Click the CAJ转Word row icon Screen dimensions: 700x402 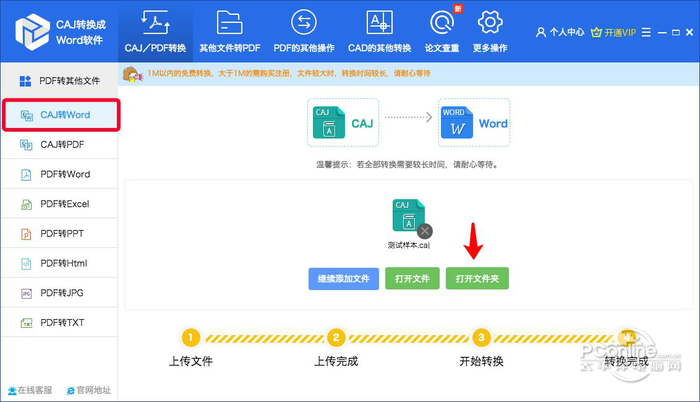pos(27,115)
